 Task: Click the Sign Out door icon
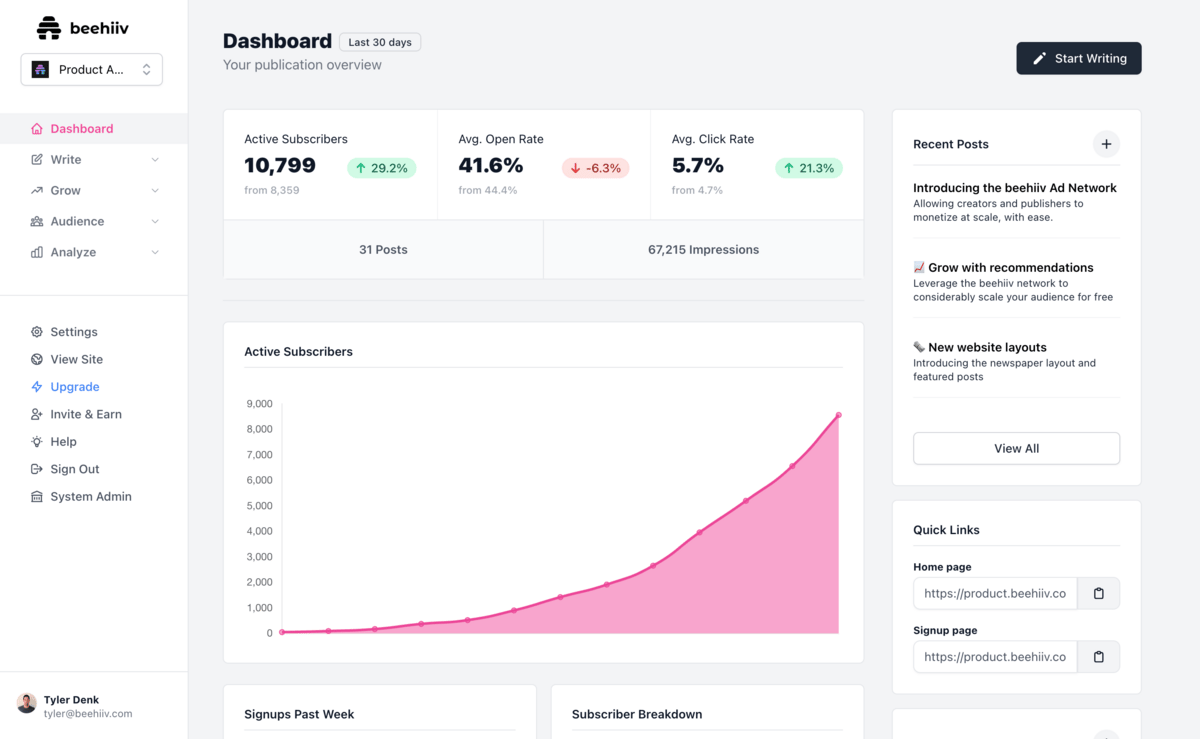(x=37, y=469)
